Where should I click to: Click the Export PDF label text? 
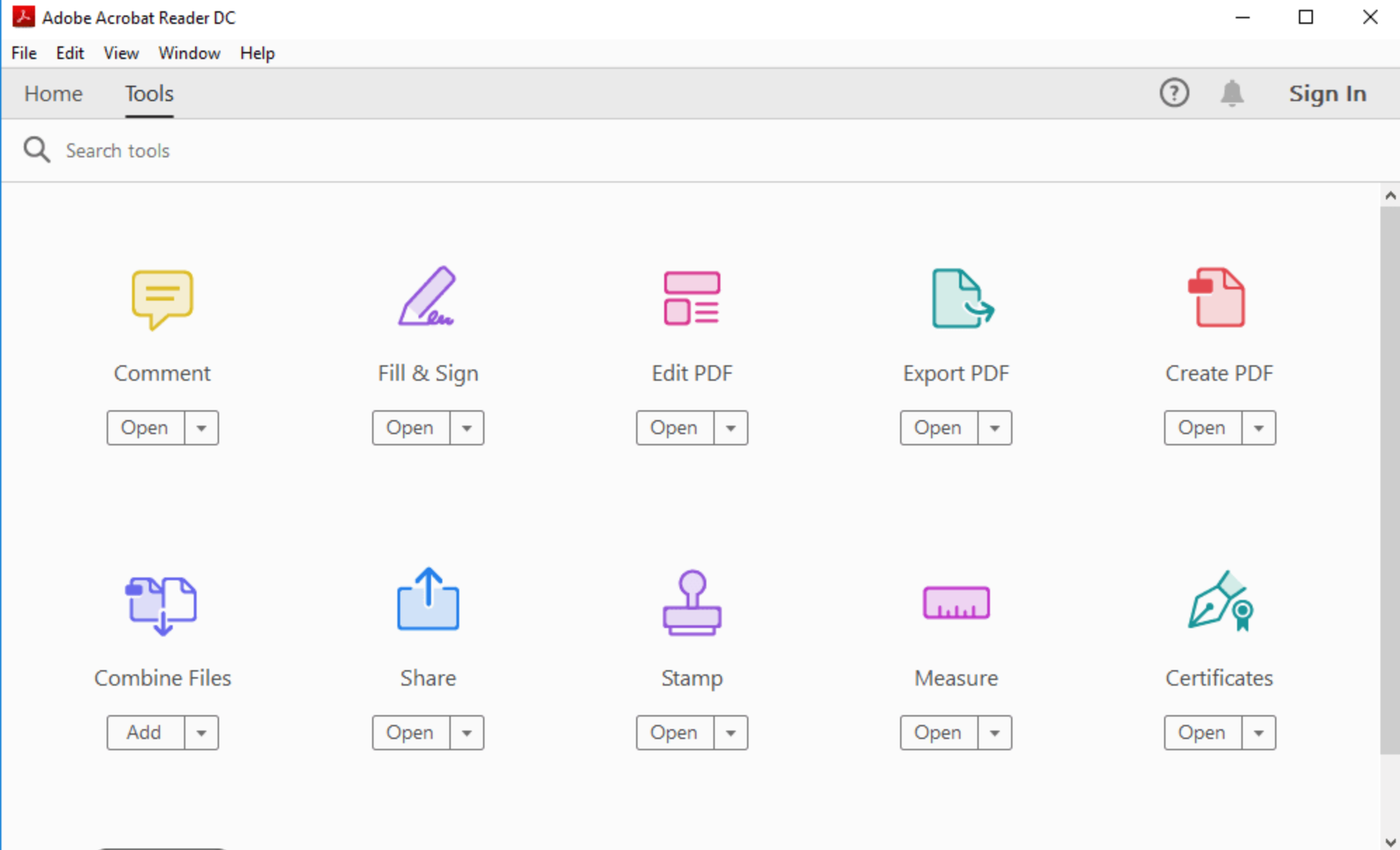point(956,373)
